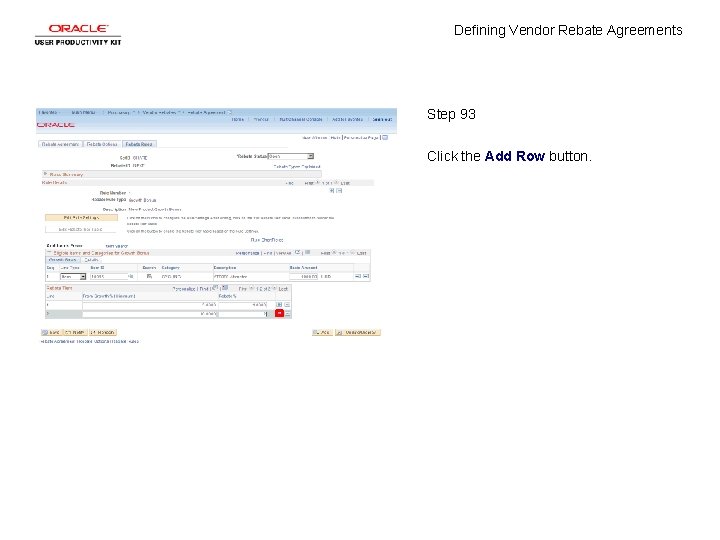Show next rows arrow in Rebate Tiers
The width and height of the screenshot is (720, 540).
(274, 288)
